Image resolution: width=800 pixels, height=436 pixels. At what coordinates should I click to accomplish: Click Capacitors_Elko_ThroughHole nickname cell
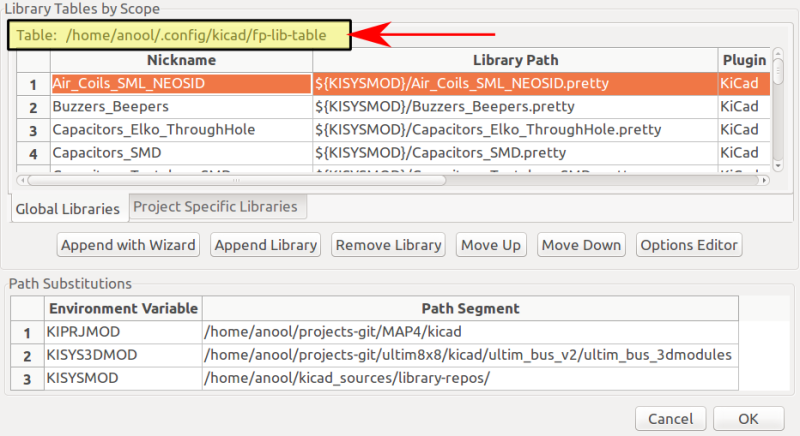tap(180, 129)
